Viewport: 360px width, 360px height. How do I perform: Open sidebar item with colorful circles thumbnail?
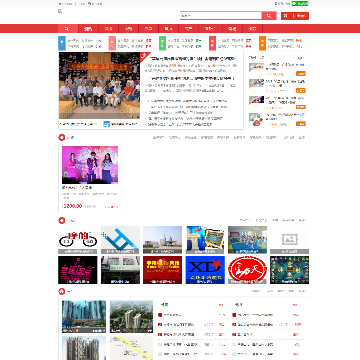[256, 119]
